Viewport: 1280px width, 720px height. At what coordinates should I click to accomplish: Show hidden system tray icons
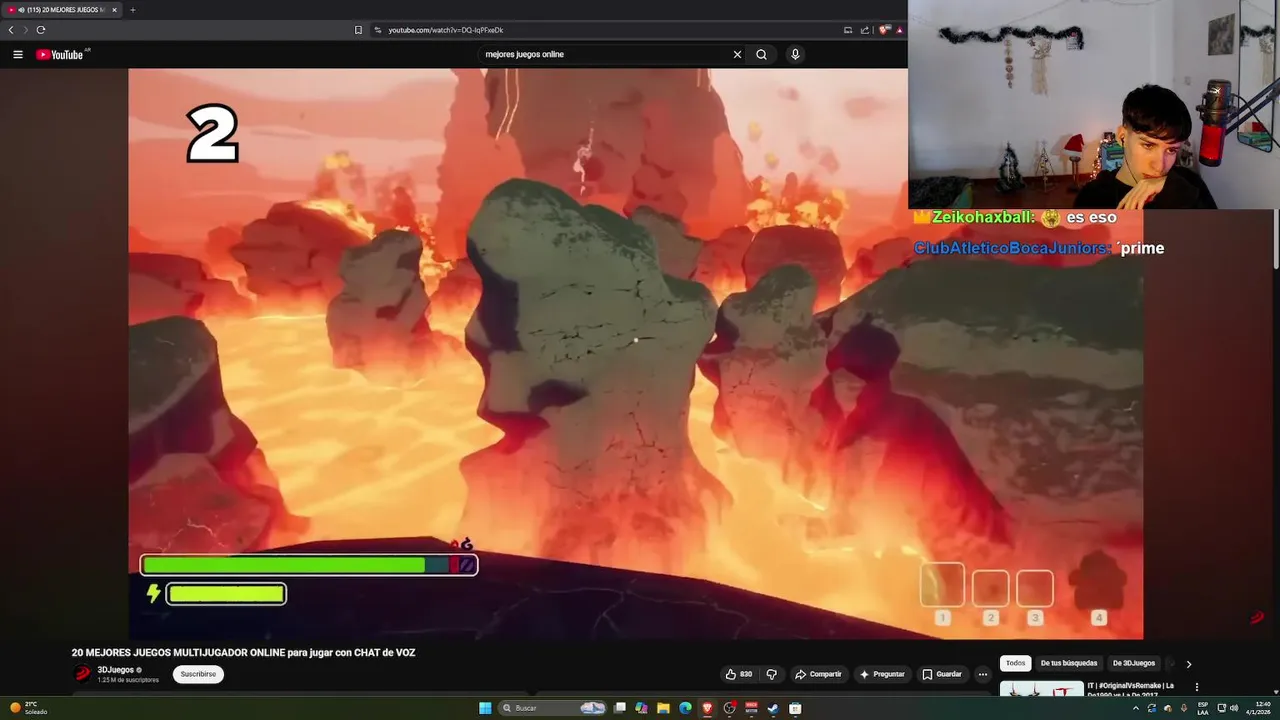coord(1136,708)
